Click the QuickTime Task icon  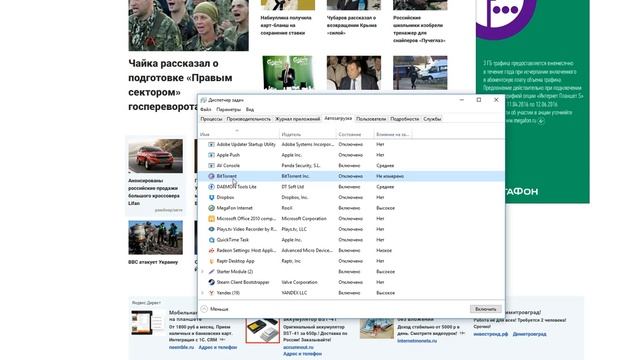[211, 240]
